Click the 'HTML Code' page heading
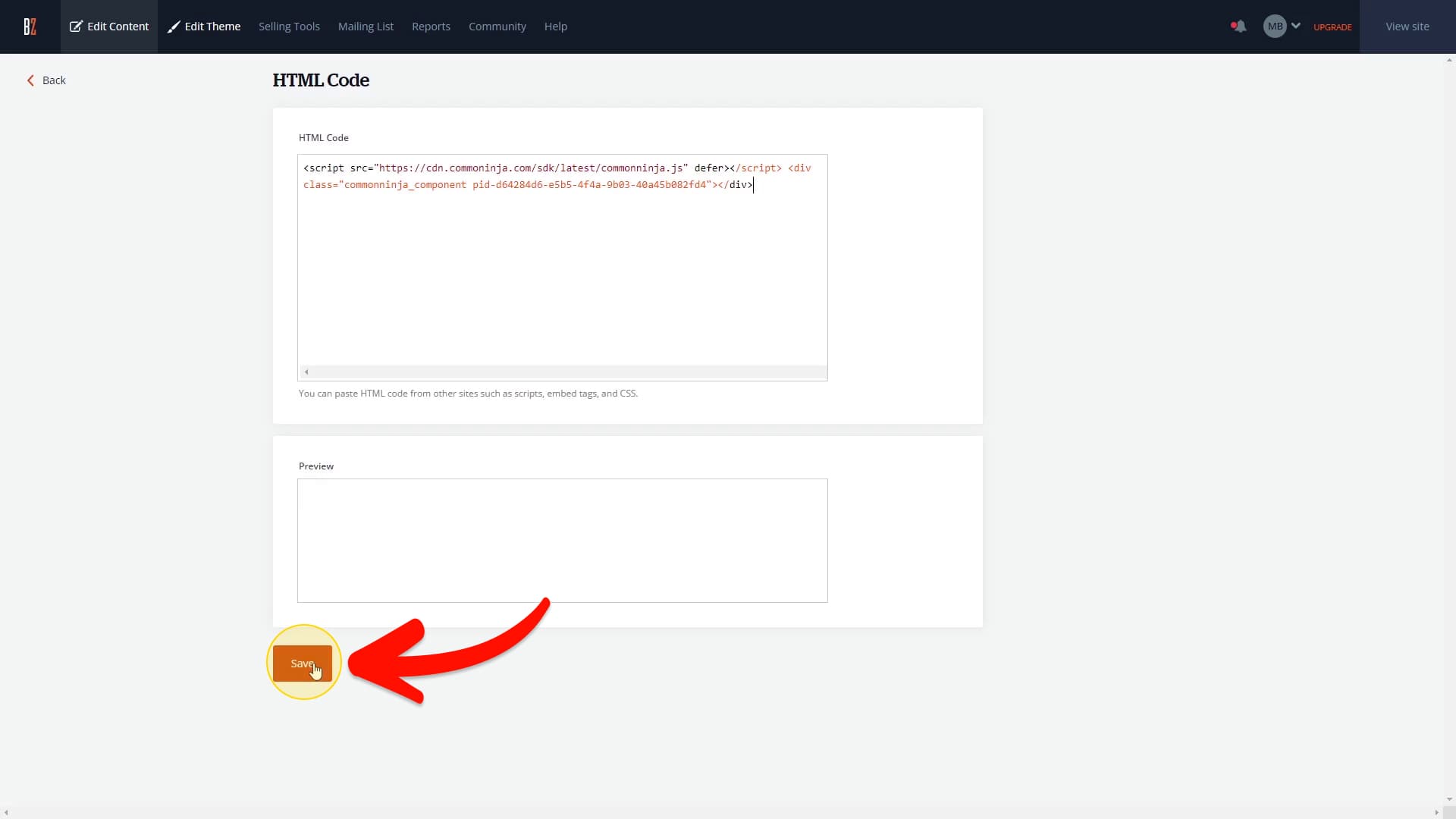The width and height of the screenshot is (1456, 819). [321, 80]
